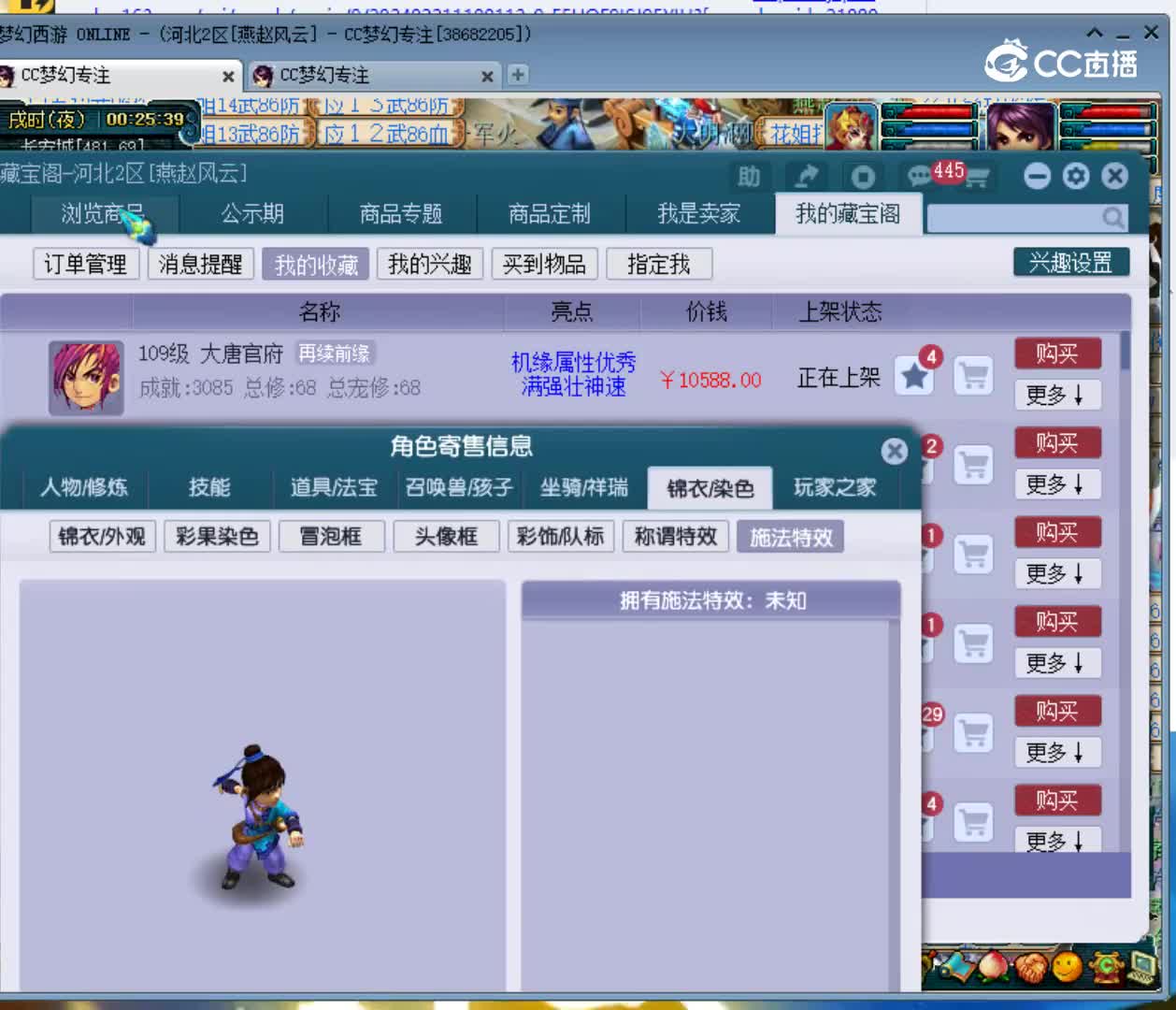This screenshot has height=1010, width=1176.
Task: Open the 商品定制 tab
Action: click(x=550, y=214)
